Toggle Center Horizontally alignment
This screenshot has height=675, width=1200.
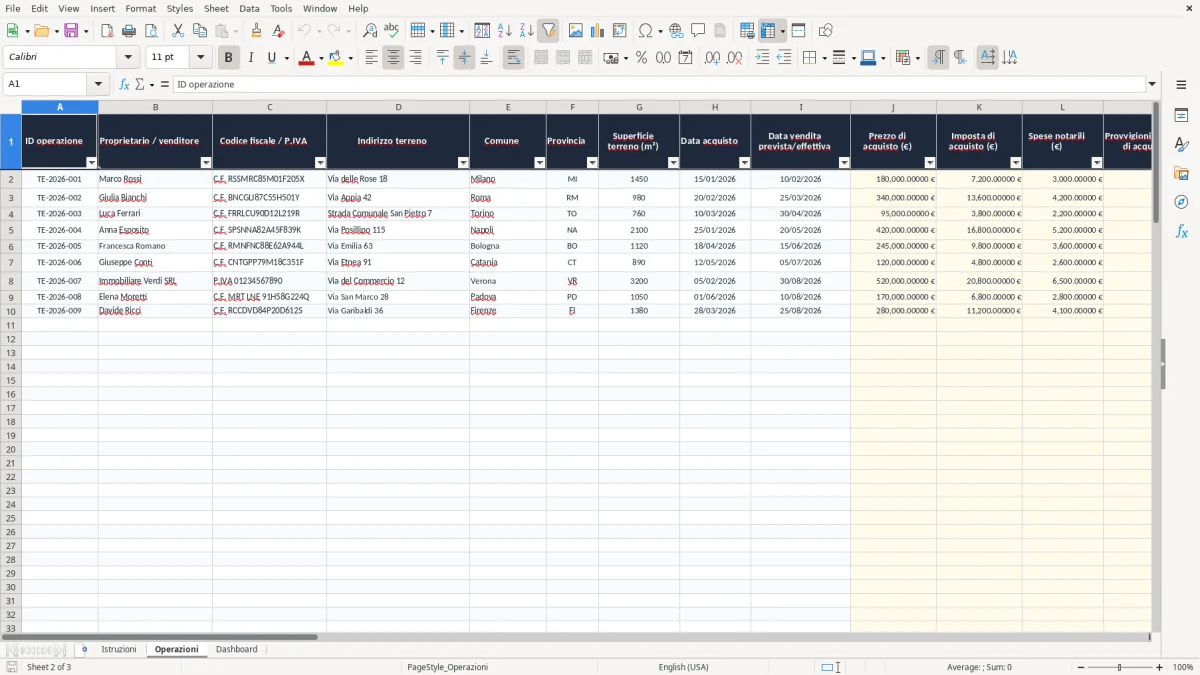(x=393, y=58)
